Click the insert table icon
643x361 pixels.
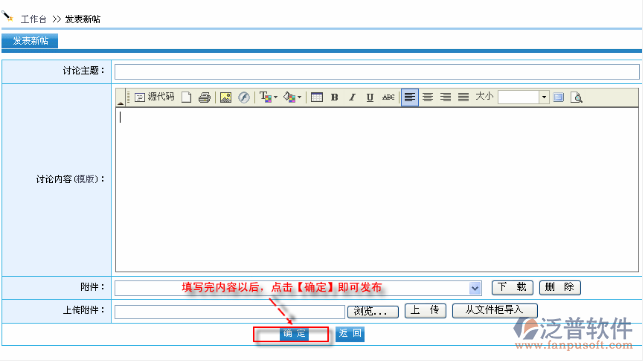317,97
